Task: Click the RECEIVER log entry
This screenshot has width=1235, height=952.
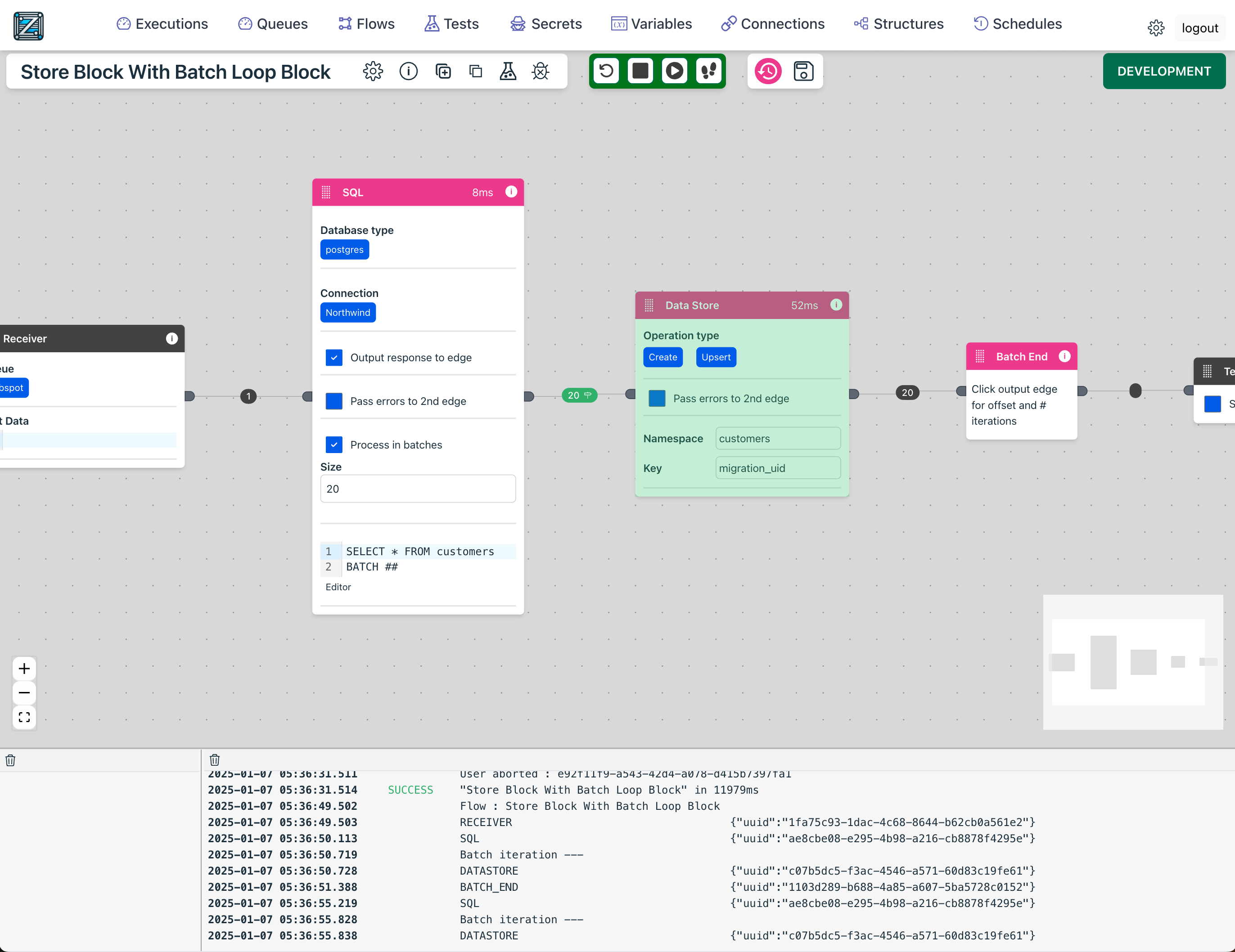Action: click(x=486, y=822)
